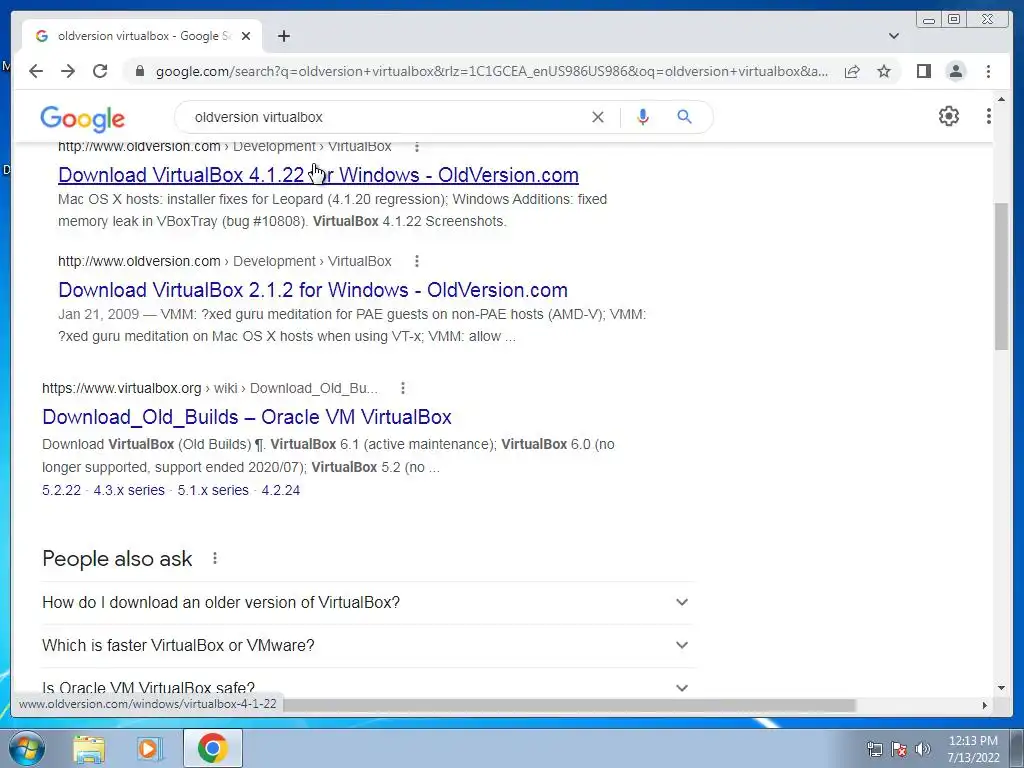Click the Chrome address bar URL
Screen dimensions: 1024x768
click(x=492, y=71)
